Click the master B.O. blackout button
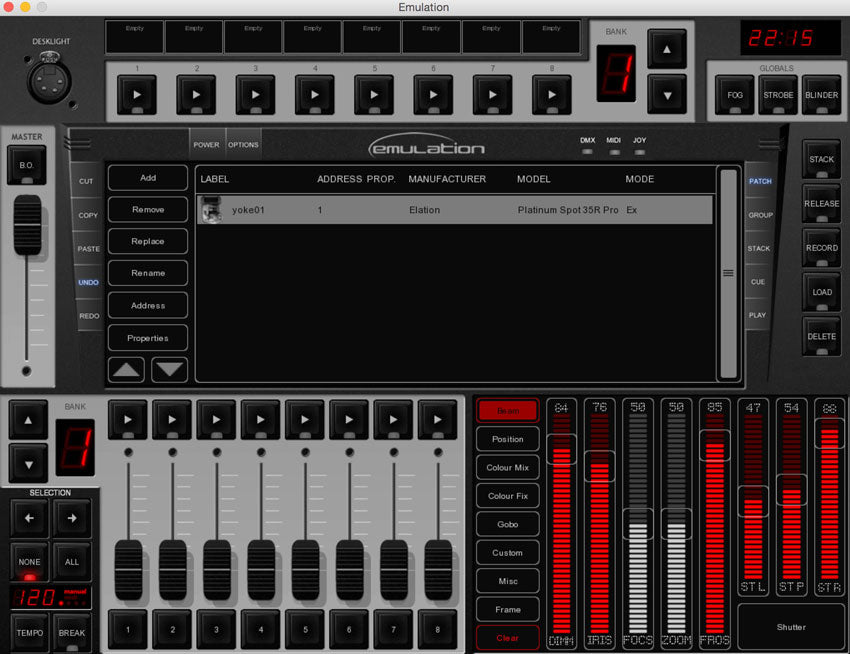The width and height of the screenshot is (850, 654). 27,166
